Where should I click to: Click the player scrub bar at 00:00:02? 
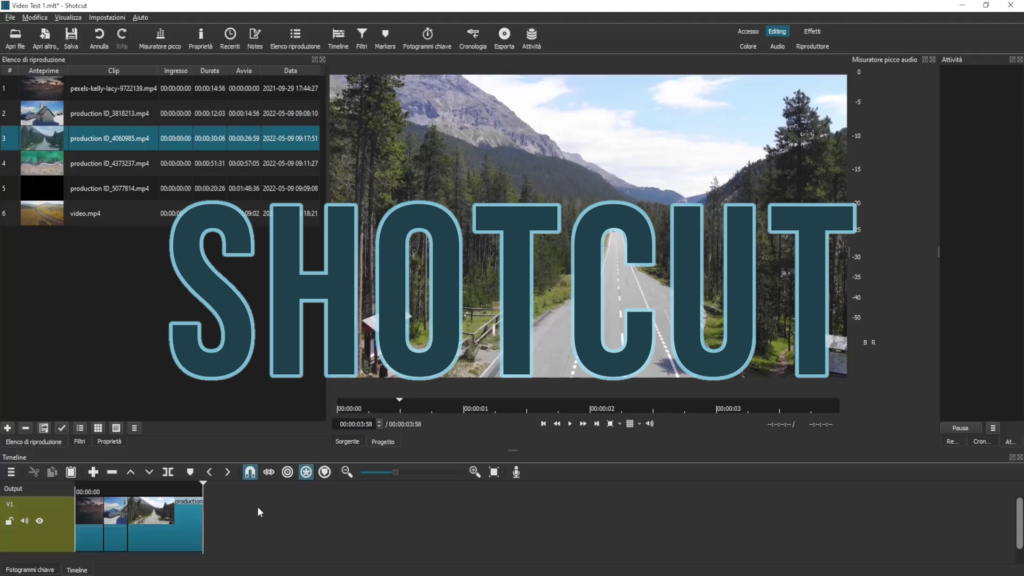[x=590, y=408]
